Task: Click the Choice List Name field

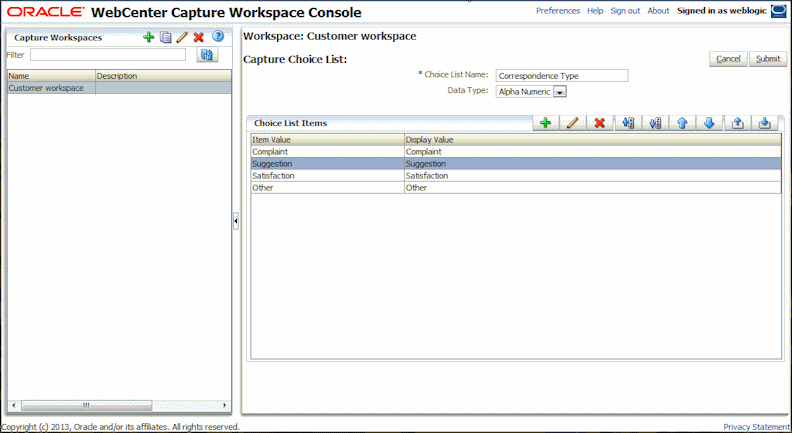Action: pyautogui.click(x=562, y=76)
